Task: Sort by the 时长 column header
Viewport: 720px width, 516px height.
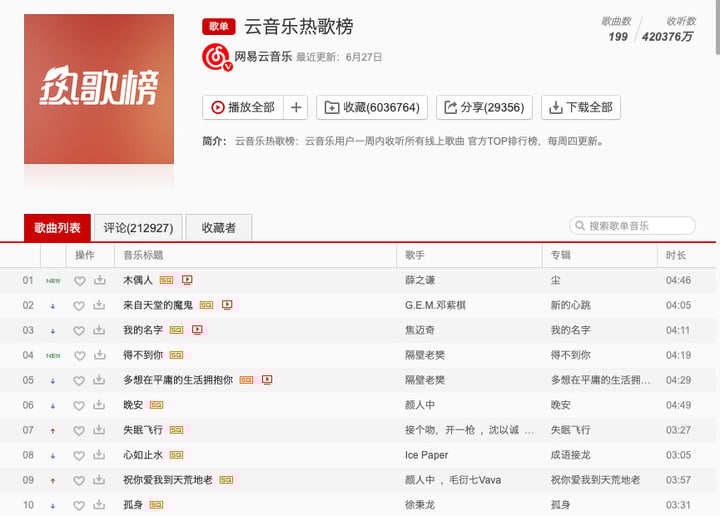Action: [676, 255]
